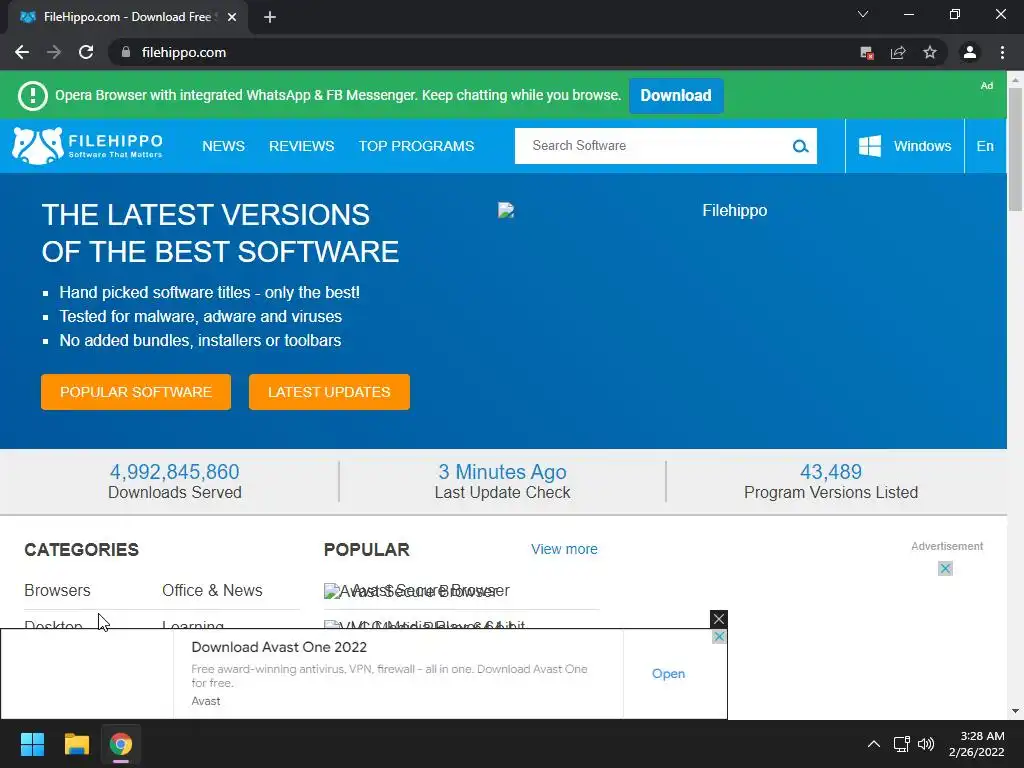Viewport: 1024px width, 768px height.
Task: Click the 3 Minutes Ago text
Action: coord(502,472)
